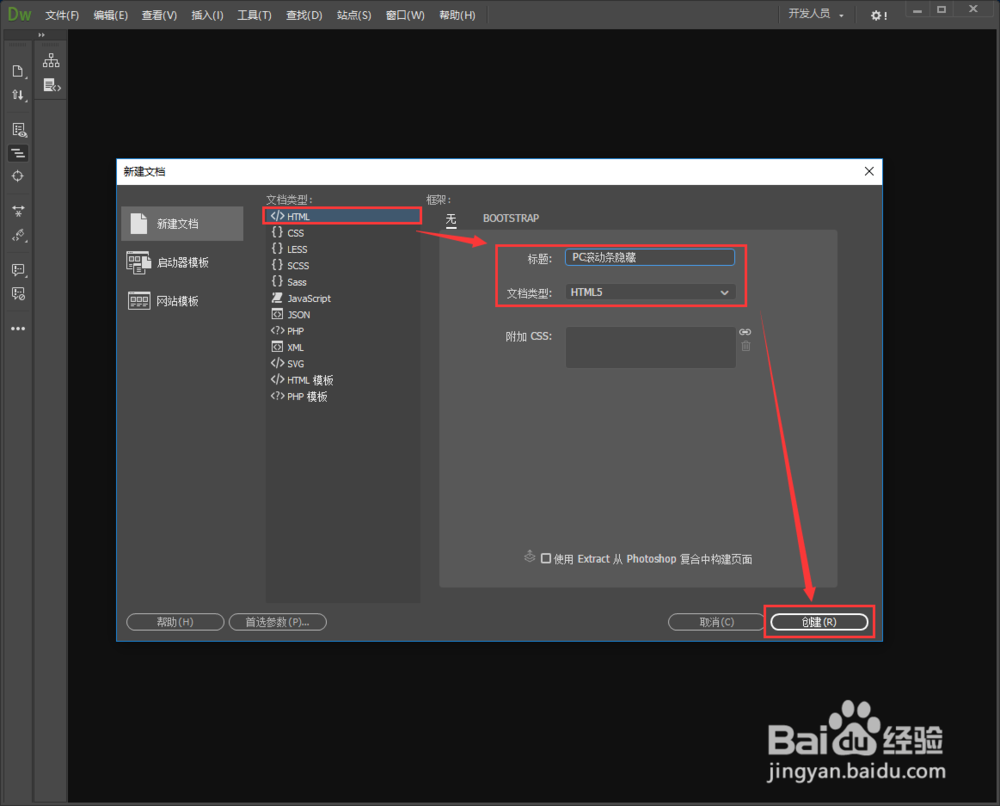
Task: Switch to the BOOTSTRAP framework tab
Action: [x=511, y=217]
